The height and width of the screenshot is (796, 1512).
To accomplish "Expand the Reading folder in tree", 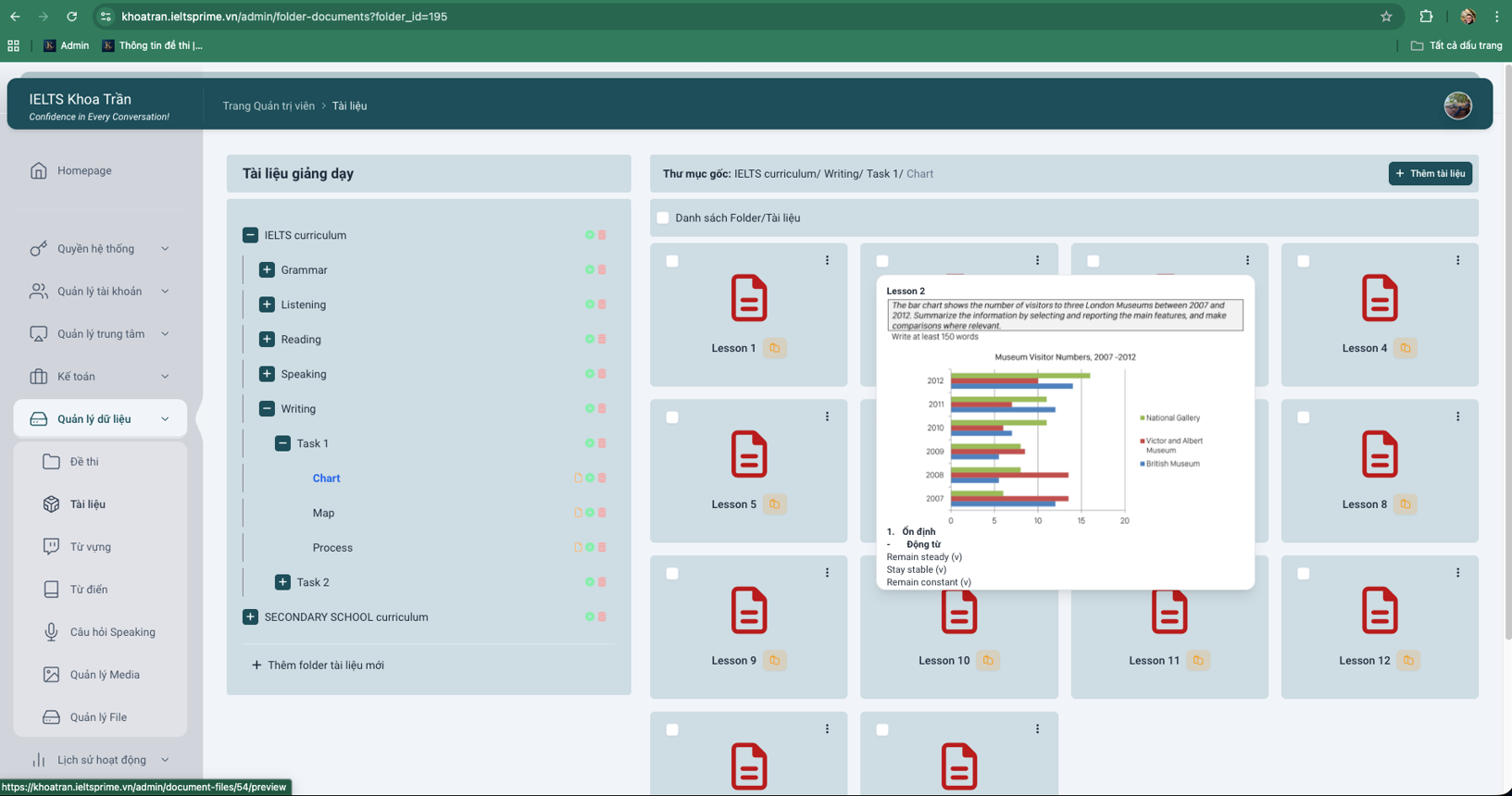I will click(x=267, y=340).
